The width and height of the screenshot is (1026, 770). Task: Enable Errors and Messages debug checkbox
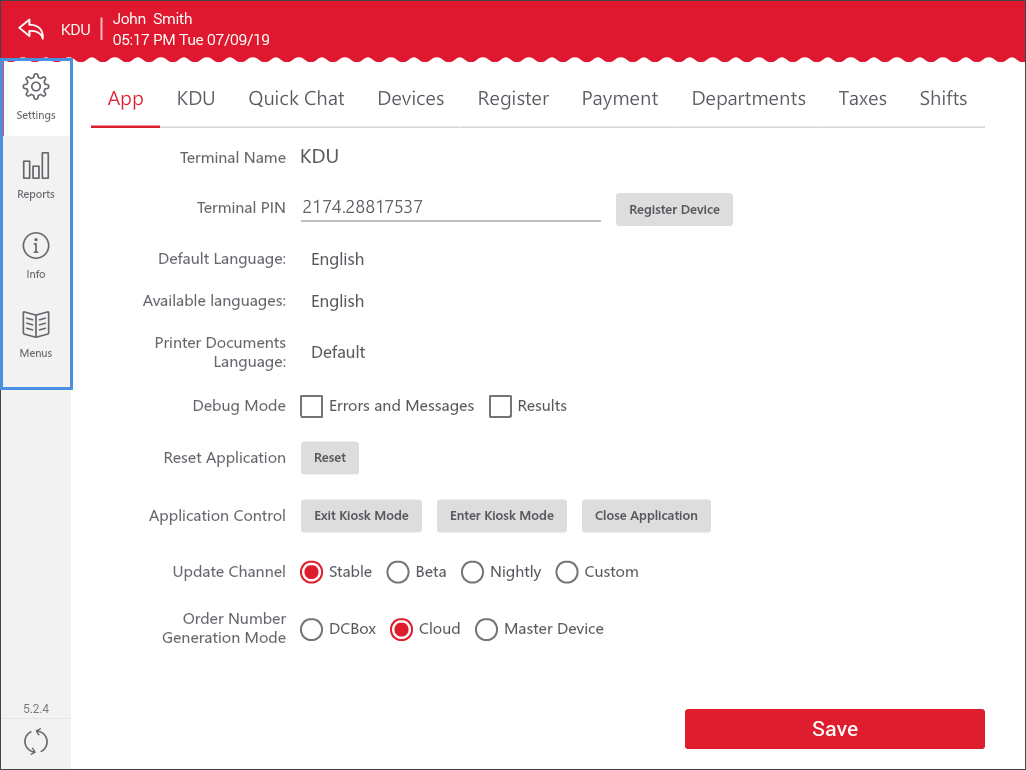pyautogui.click(x=312, y=406)
